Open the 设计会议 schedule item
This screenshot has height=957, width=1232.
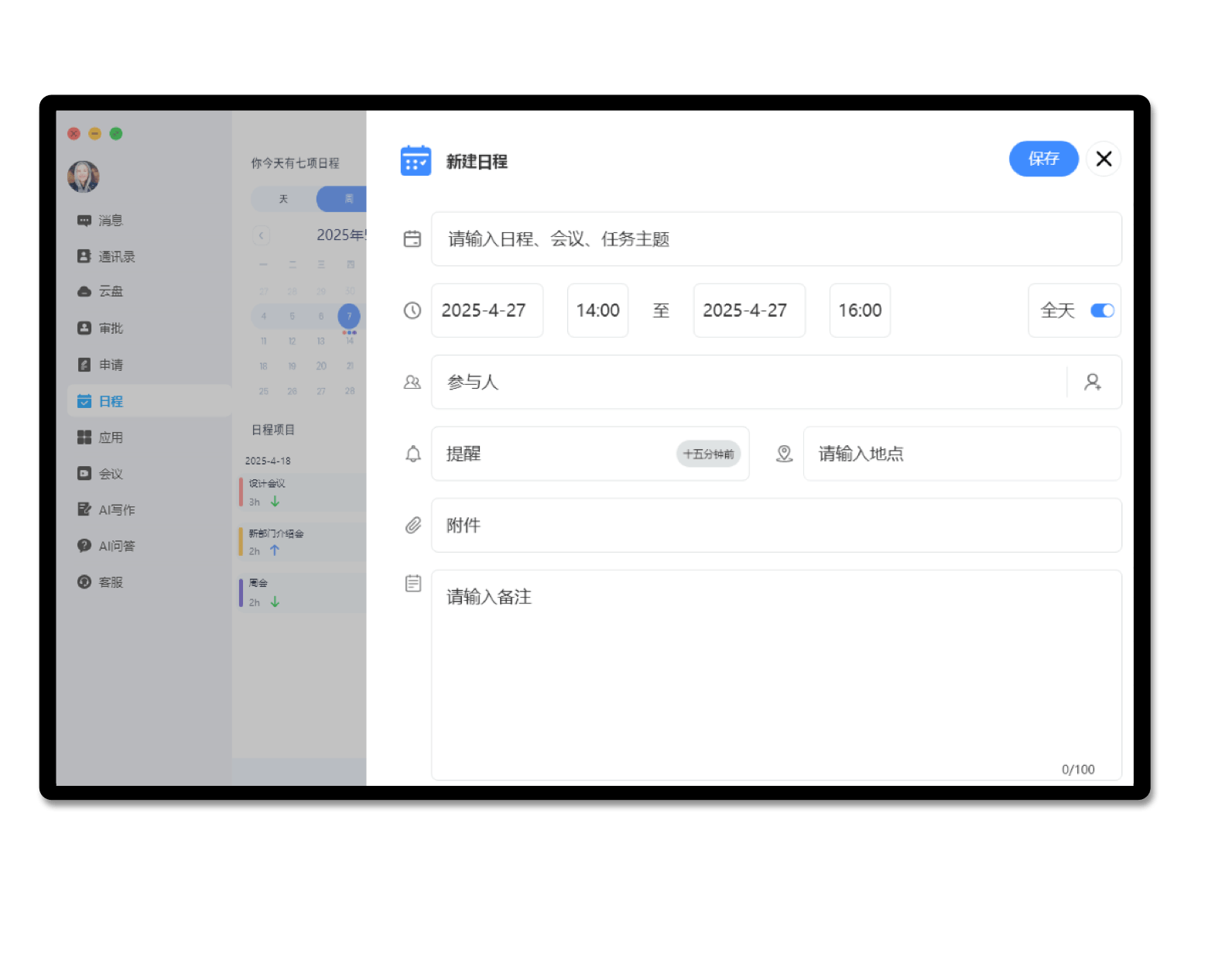[x=303, y=492]
